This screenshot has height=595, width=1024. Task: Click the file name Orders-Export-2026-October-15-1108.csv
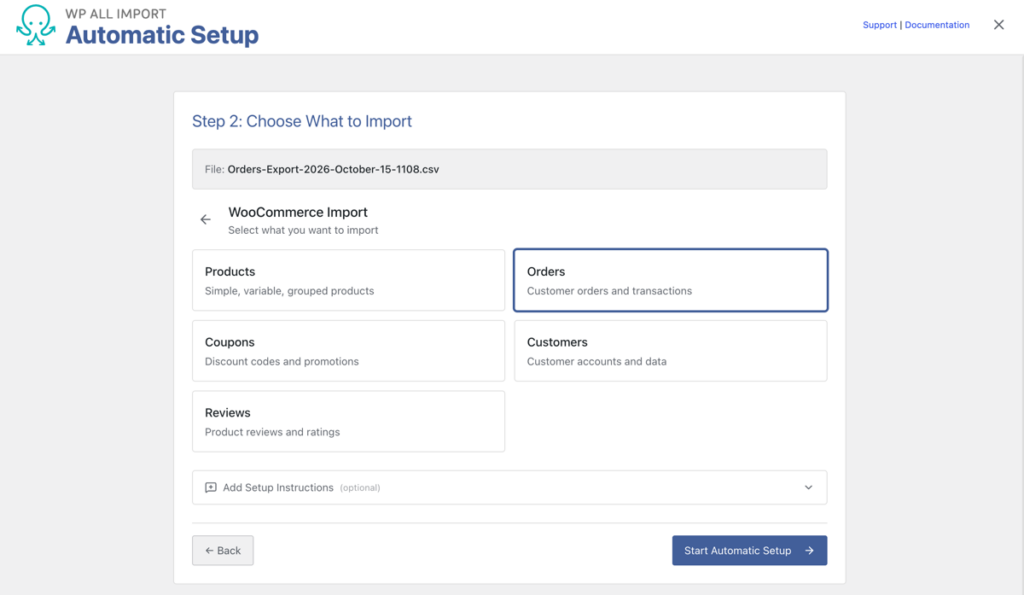coord(333,169)
